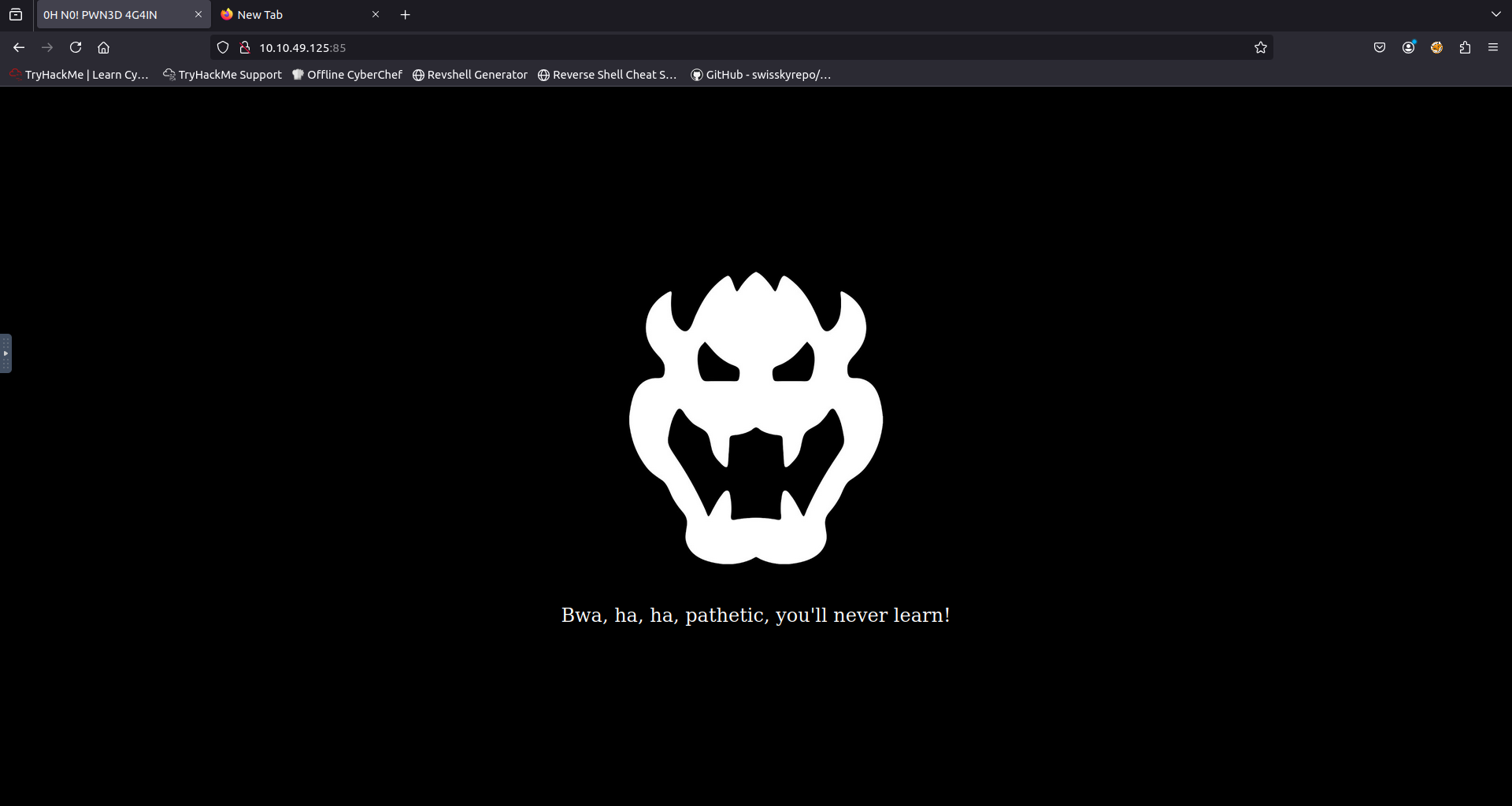Open the Firefox View recent browsing icon

16,14
